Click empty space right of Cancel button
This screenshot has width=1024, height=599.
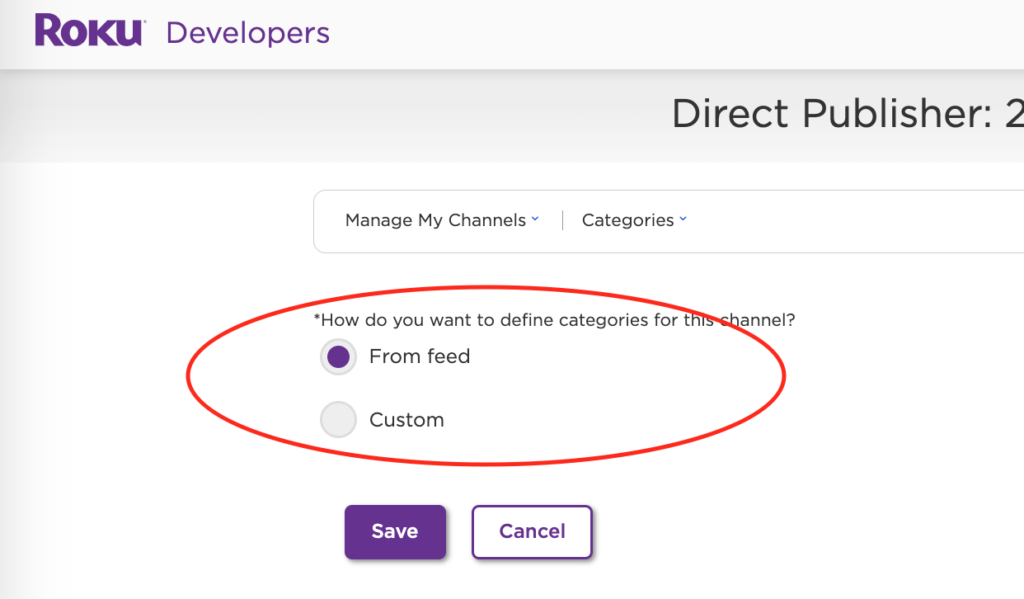[x=750, y=531]
